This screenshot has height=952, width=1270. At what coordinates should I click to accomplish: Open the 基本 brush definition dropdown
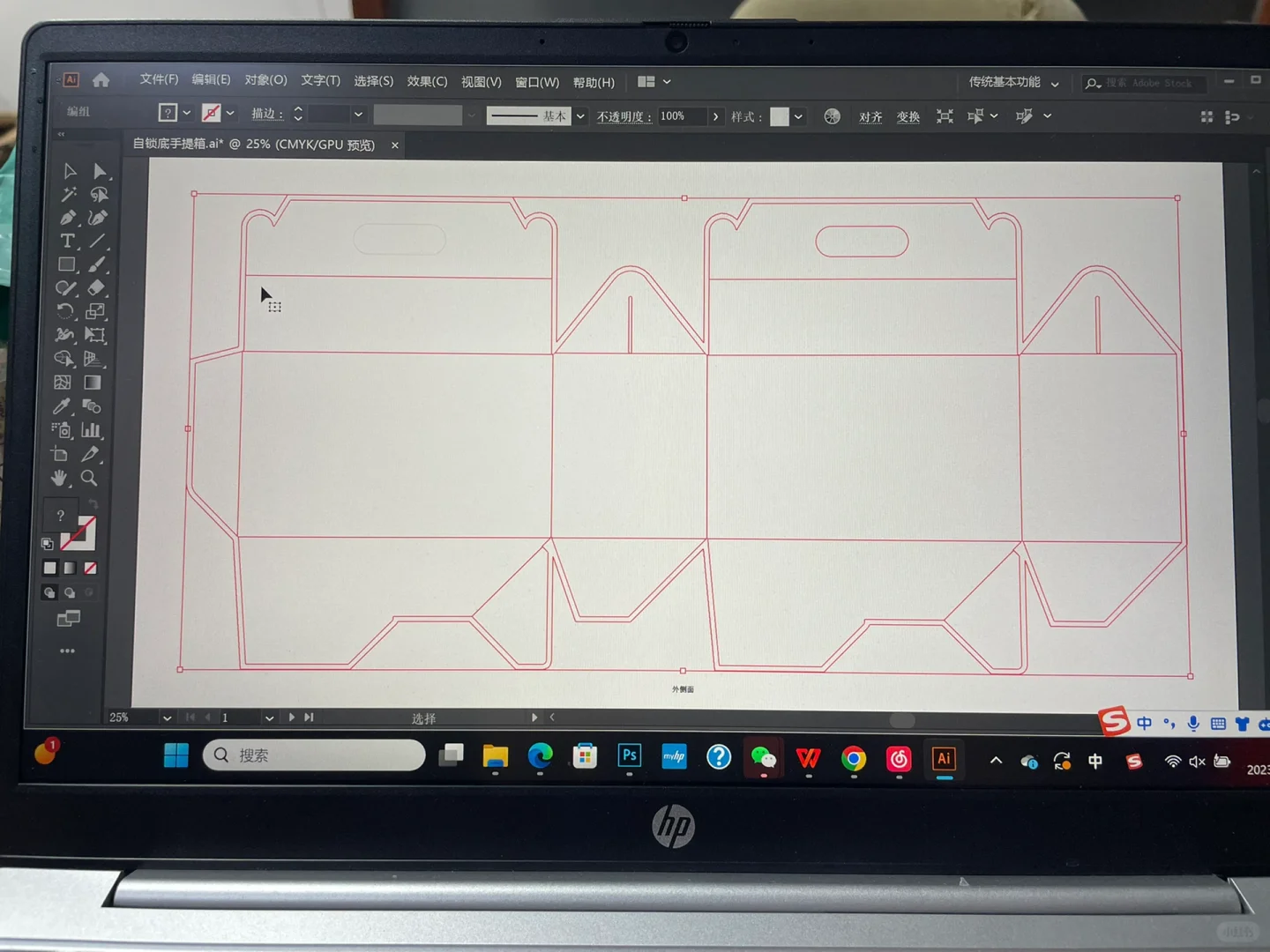click(580, 116)
